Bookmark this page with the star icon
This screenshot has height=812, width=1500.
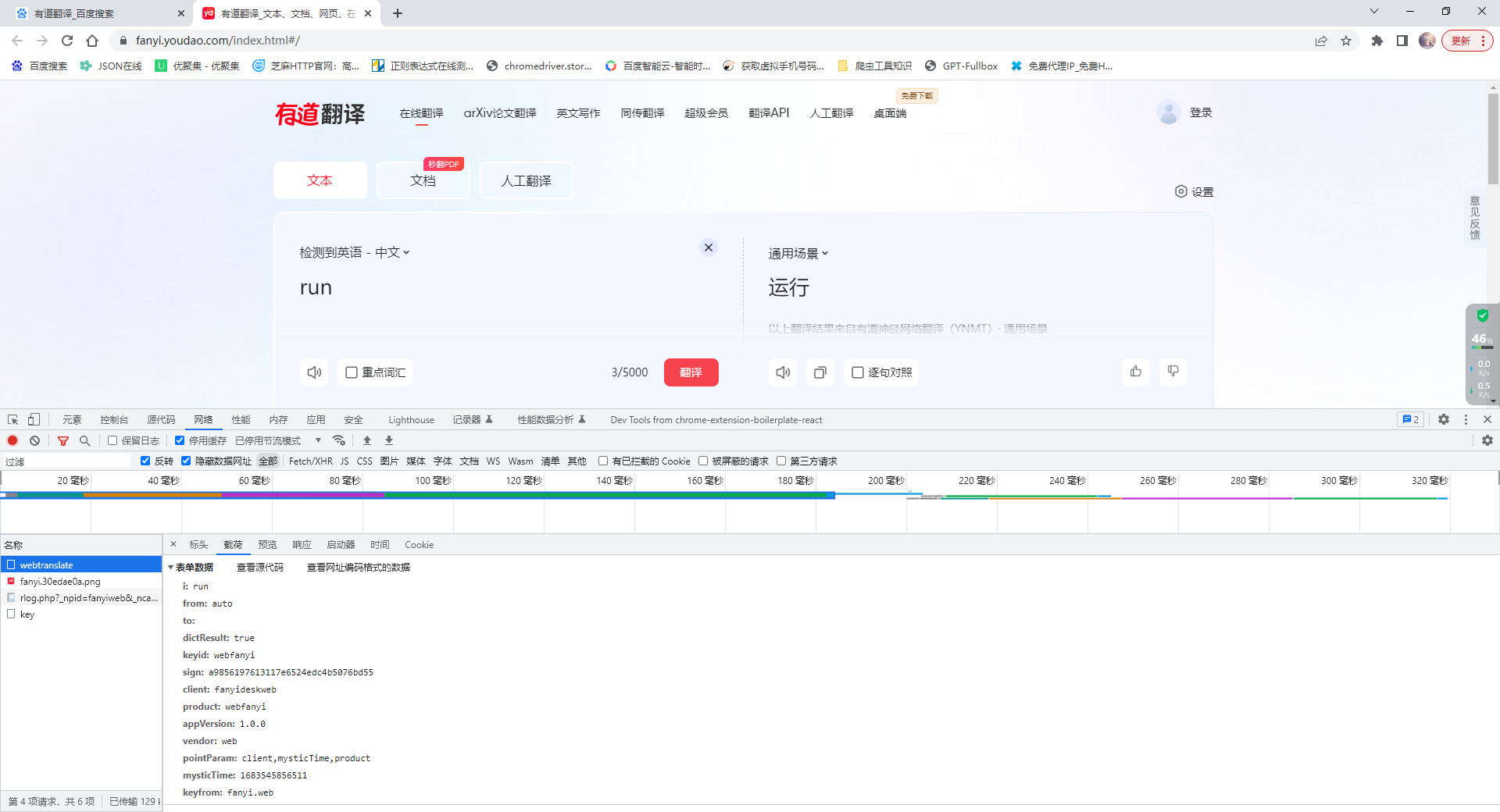point(1346,41)
